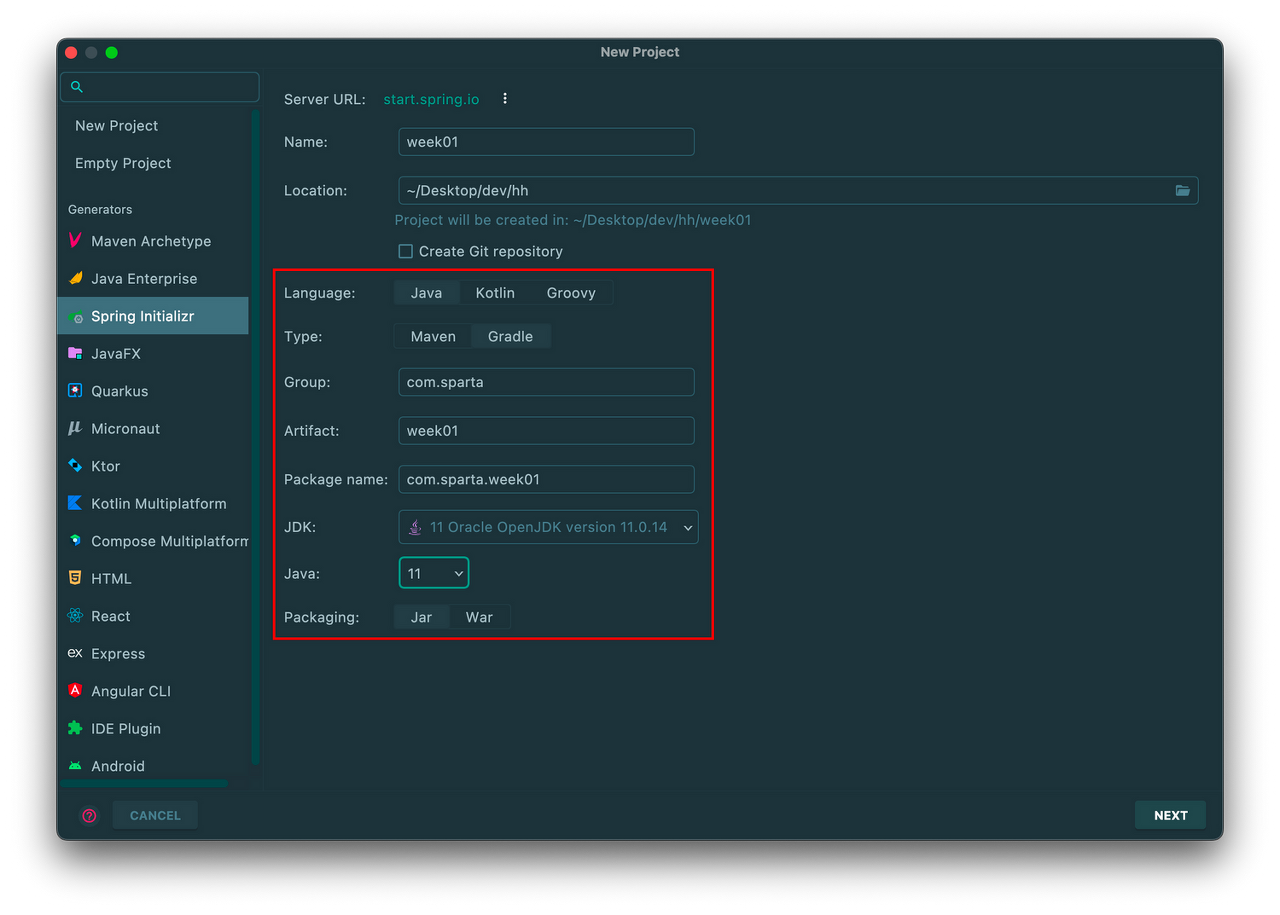
Task: Click the Name field containing week01
Action: (x=546, y=142)
